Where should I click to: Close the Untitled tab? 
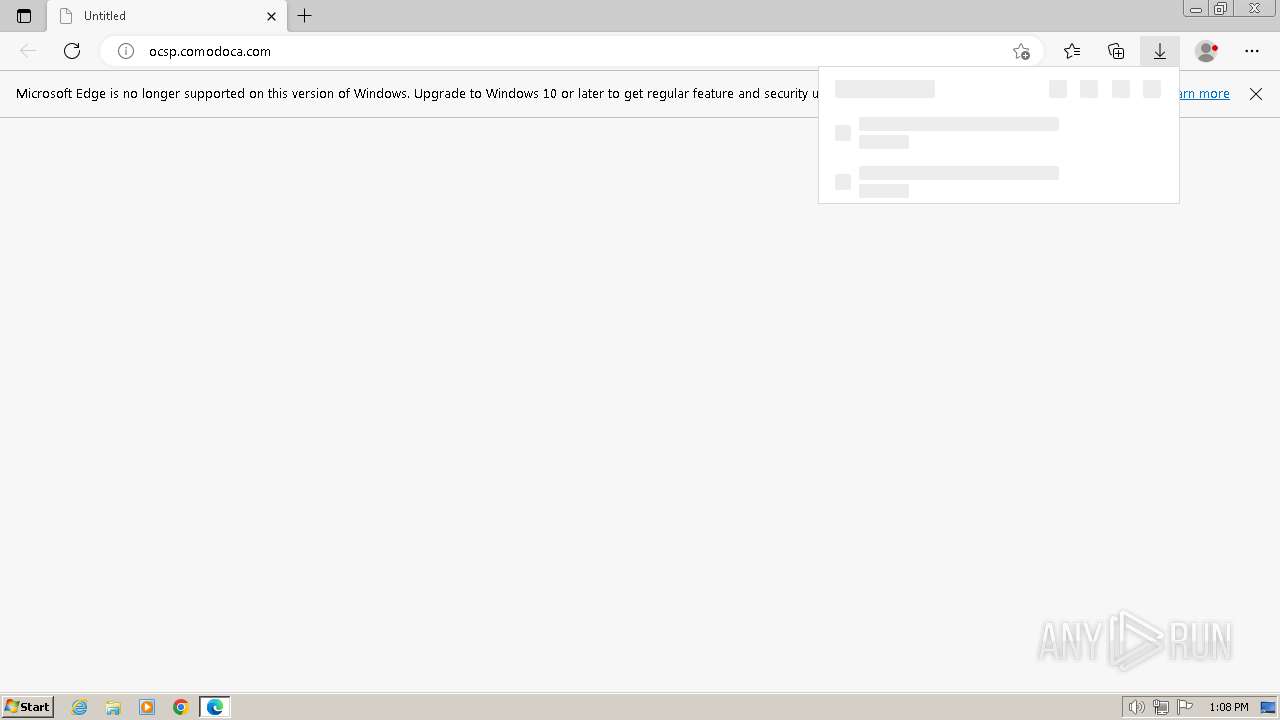pyautogui.click(x=271, y=16)
